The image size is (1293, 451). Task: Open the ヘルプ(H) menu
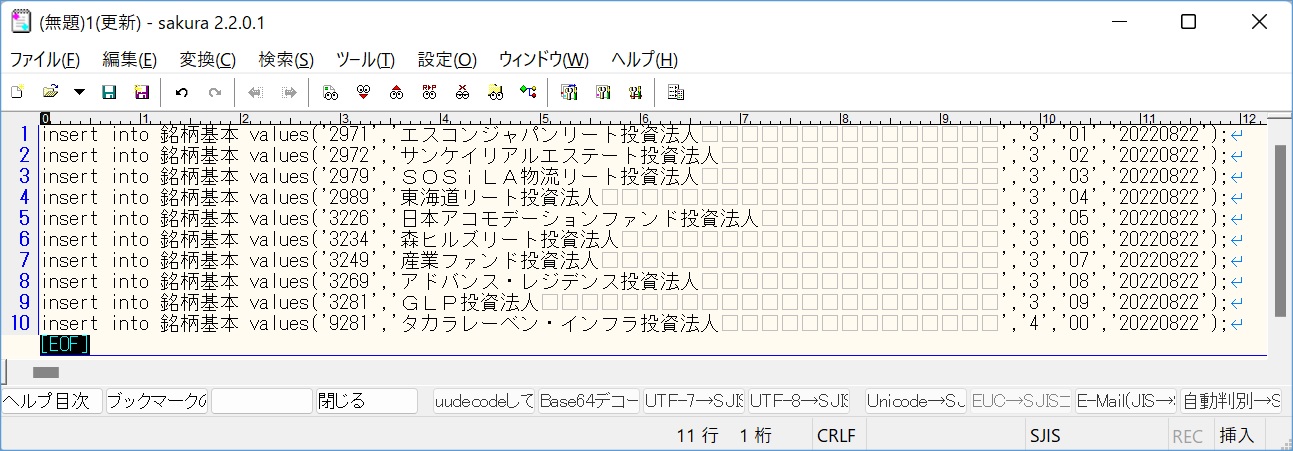pyautogui.click(x=644, y=59)
